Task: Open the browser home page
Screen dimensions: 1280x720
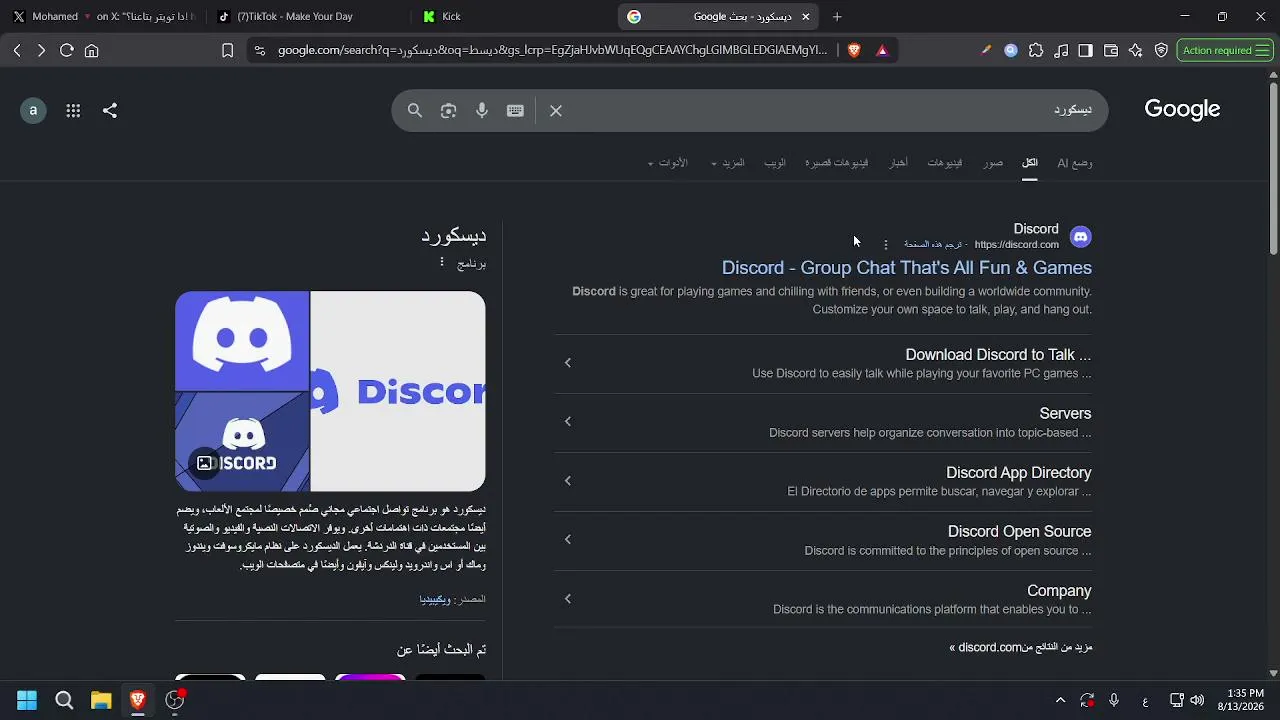Action: click(92, 51)
